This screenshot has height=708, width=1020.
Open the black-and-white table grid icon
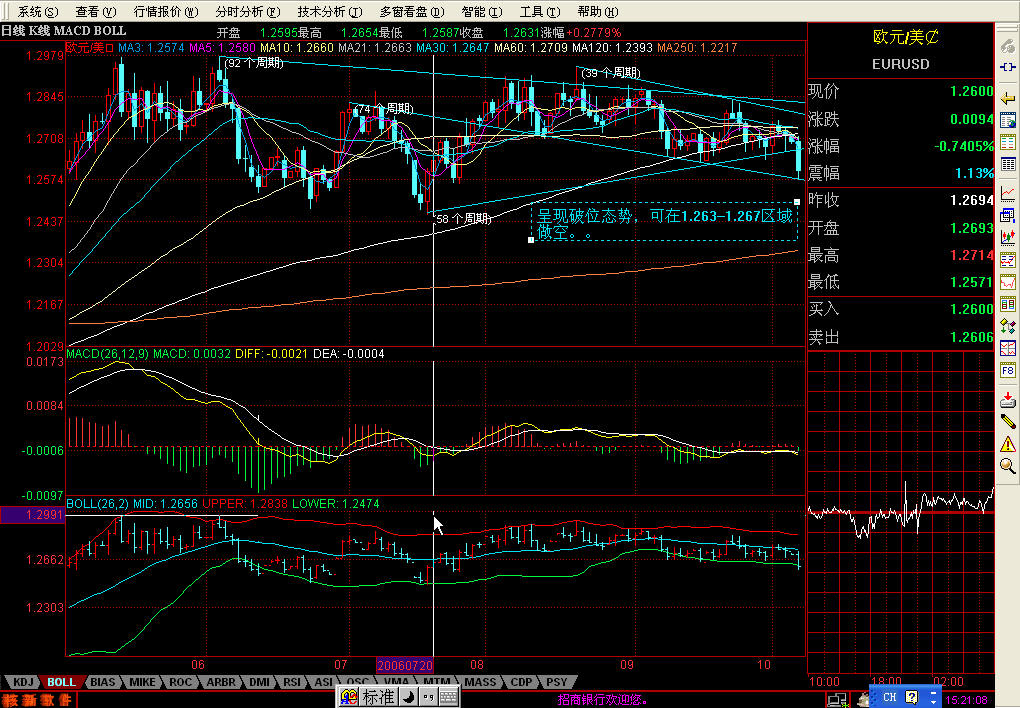pos(1008,164)
